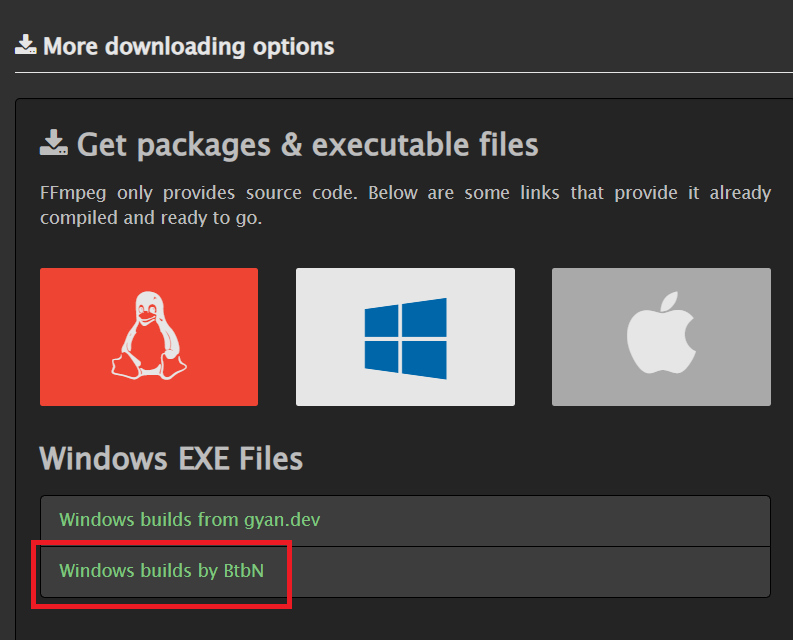Viewport: 793px width, 640px height.
Task: Click the Get packages & executable files heading
Action: click(x=307, y=145)
